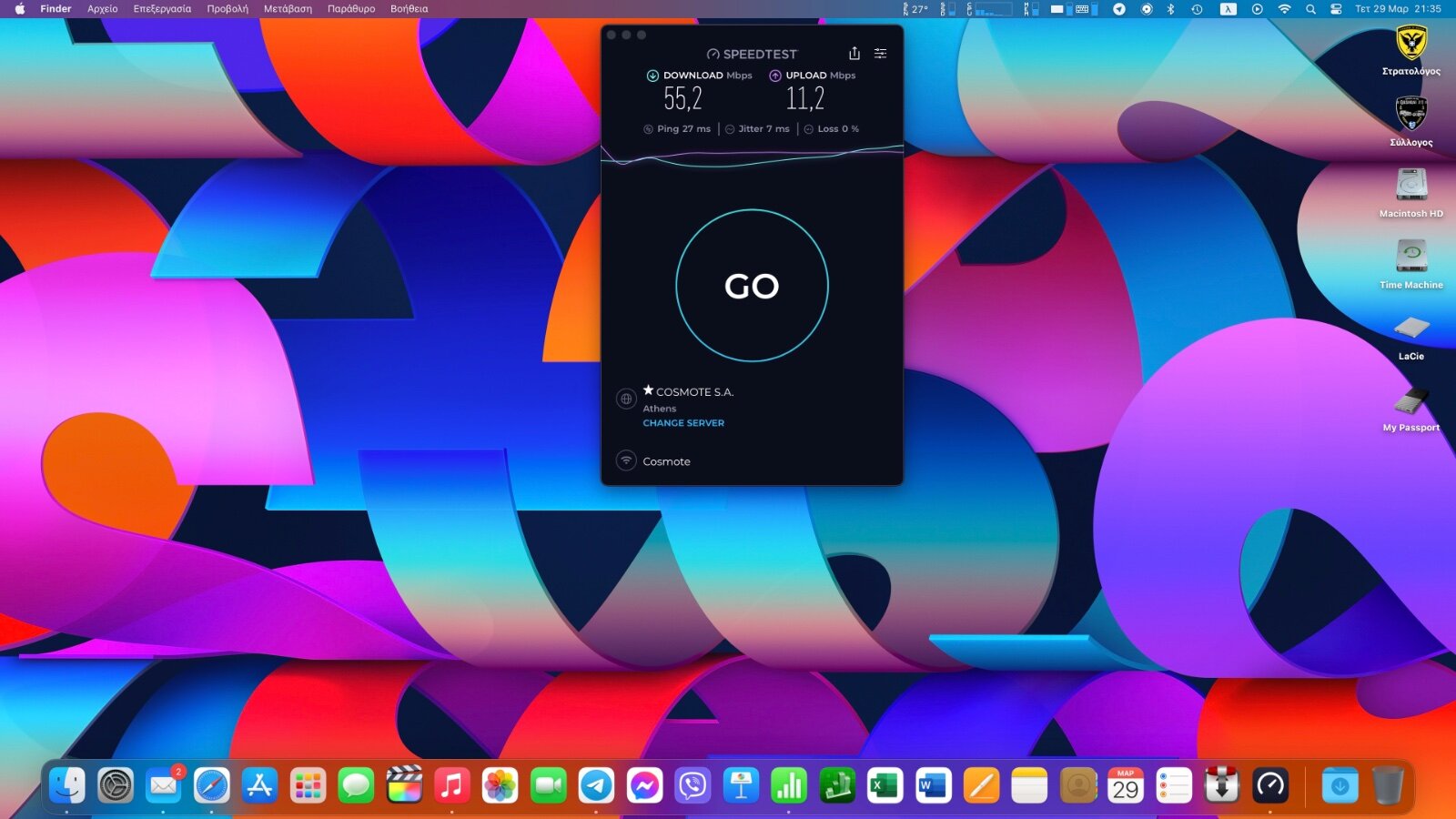Open Speedtest settings sliders icon
1456x819 pixels.
coord(880,54)
